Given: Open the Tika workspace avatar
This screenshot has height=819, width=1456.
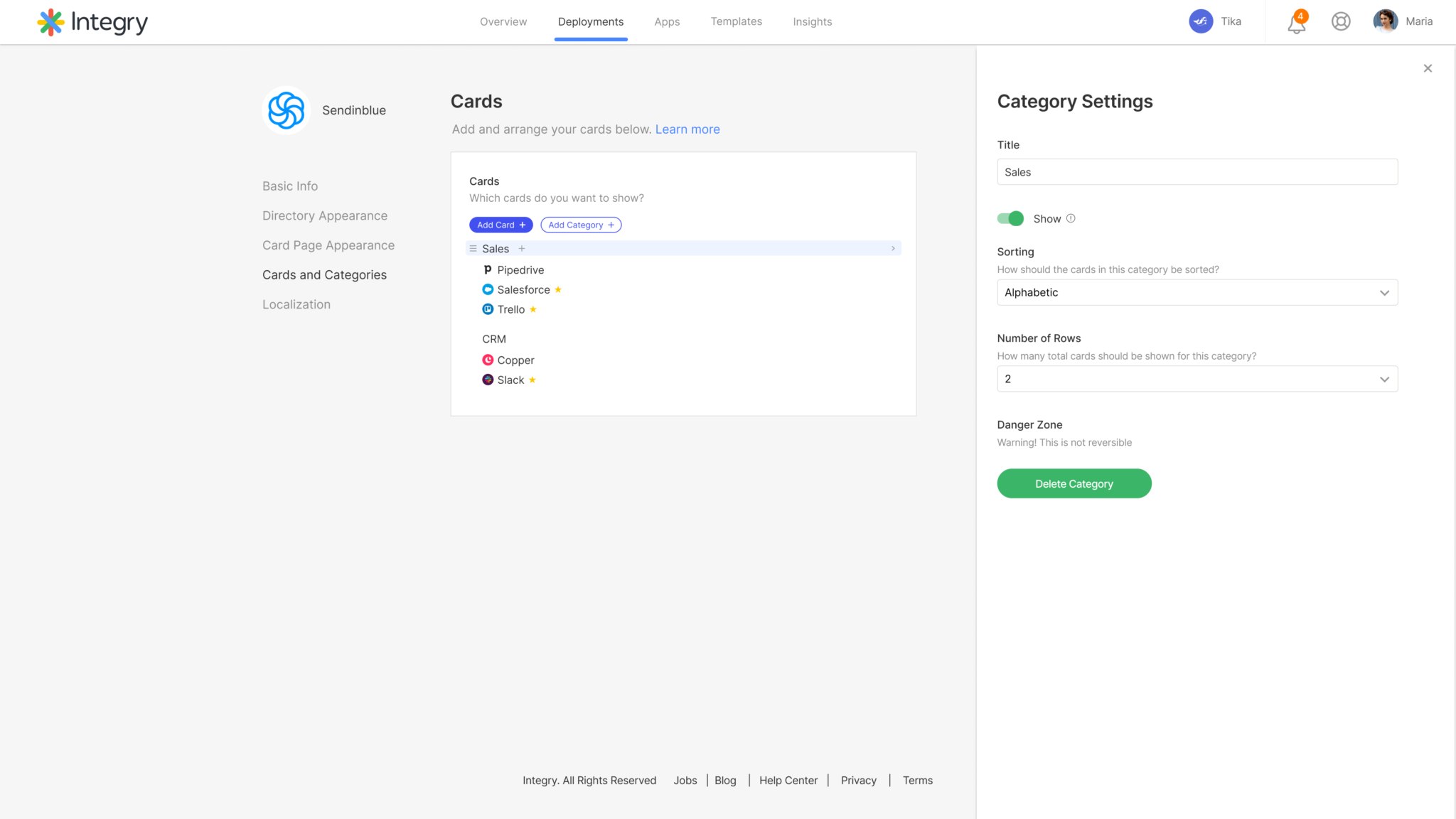Looking at the screenshot, I should pyautogui.click(x=1201, y=21).
